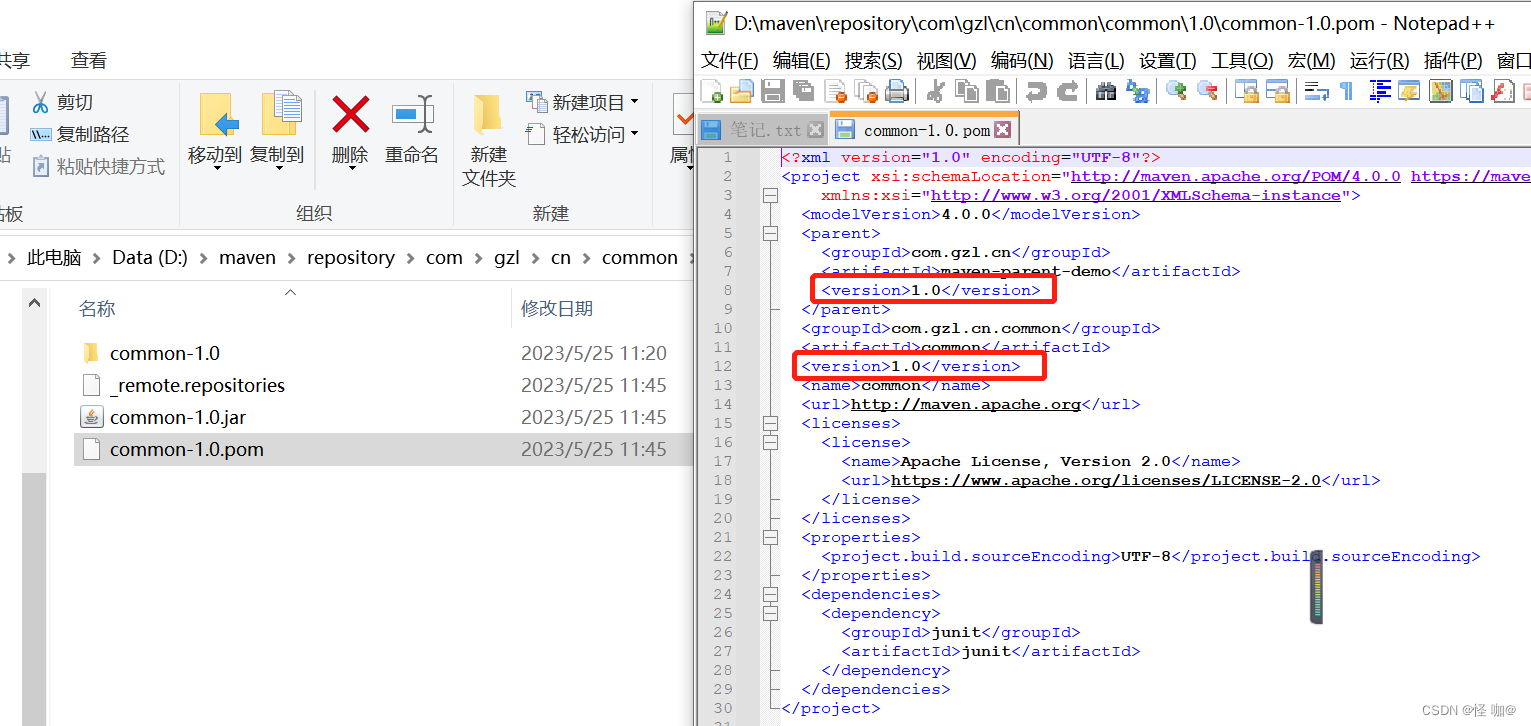Click the http://maven.apache.org url link on line 14
This screenshot has width=1531, height=726.
click(x=966, y=405)
